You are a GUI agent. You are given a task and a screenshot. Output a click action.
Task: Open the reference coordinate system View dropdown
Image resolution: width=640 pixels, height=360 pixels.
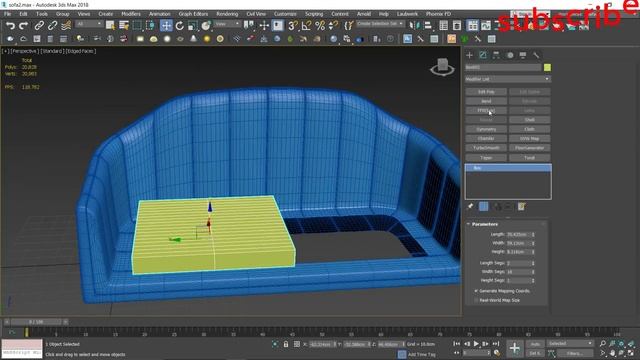point(227,24)
